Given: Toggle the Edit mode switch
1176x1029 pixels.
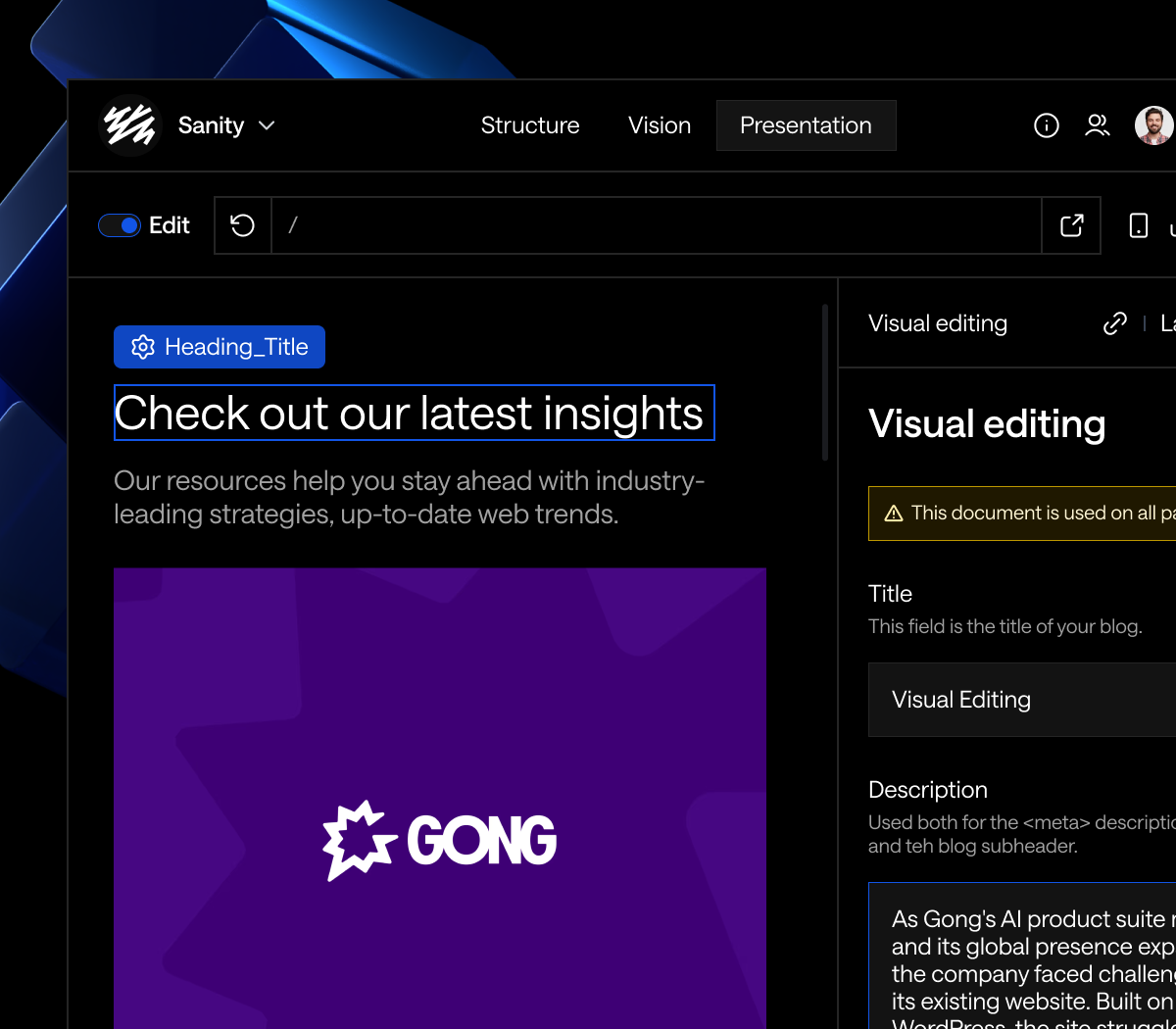Looking at the screenshot, I should pyautogui.click(x=120, y=225).
